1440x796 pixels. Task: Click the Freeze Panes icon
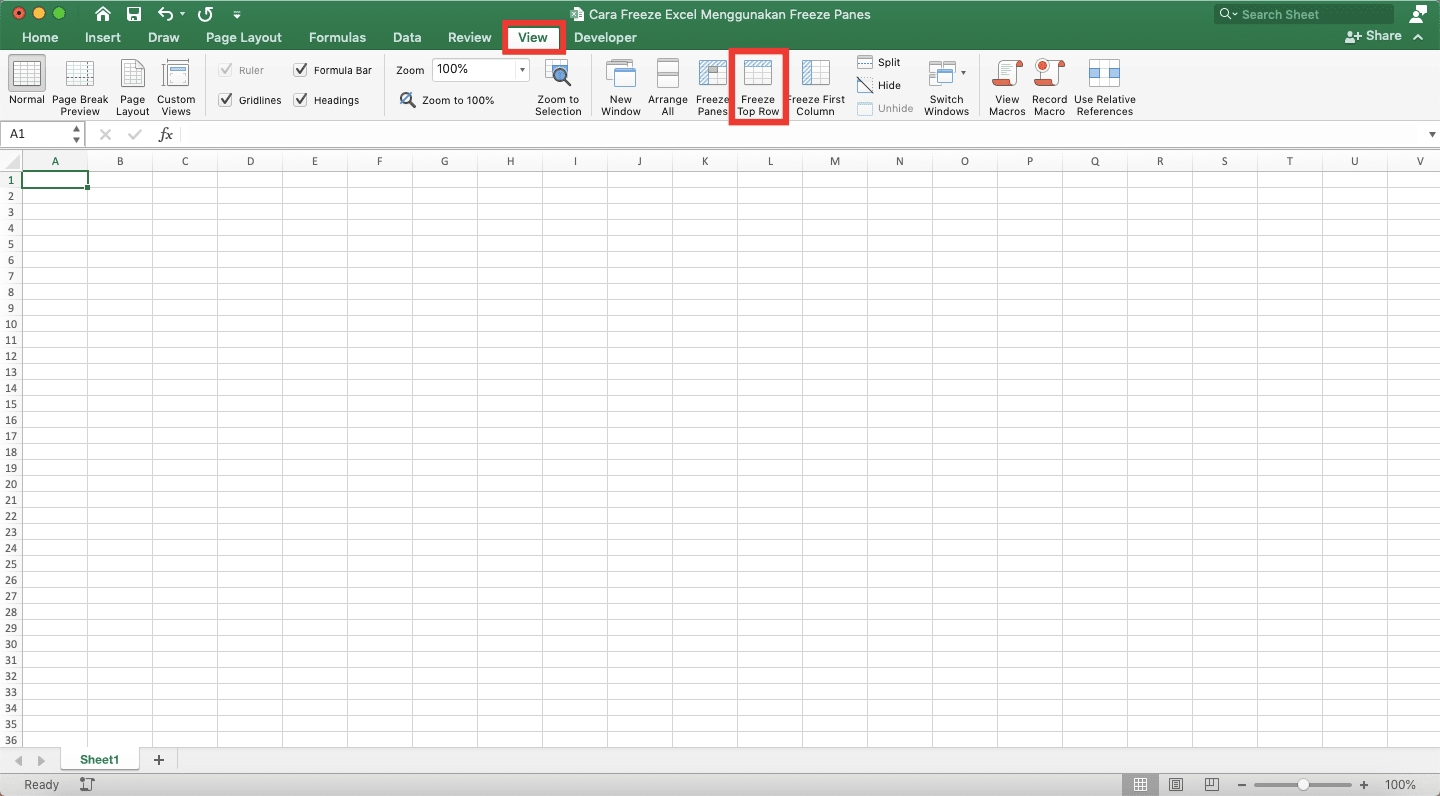pyautogui.click(x=713, y=75)
